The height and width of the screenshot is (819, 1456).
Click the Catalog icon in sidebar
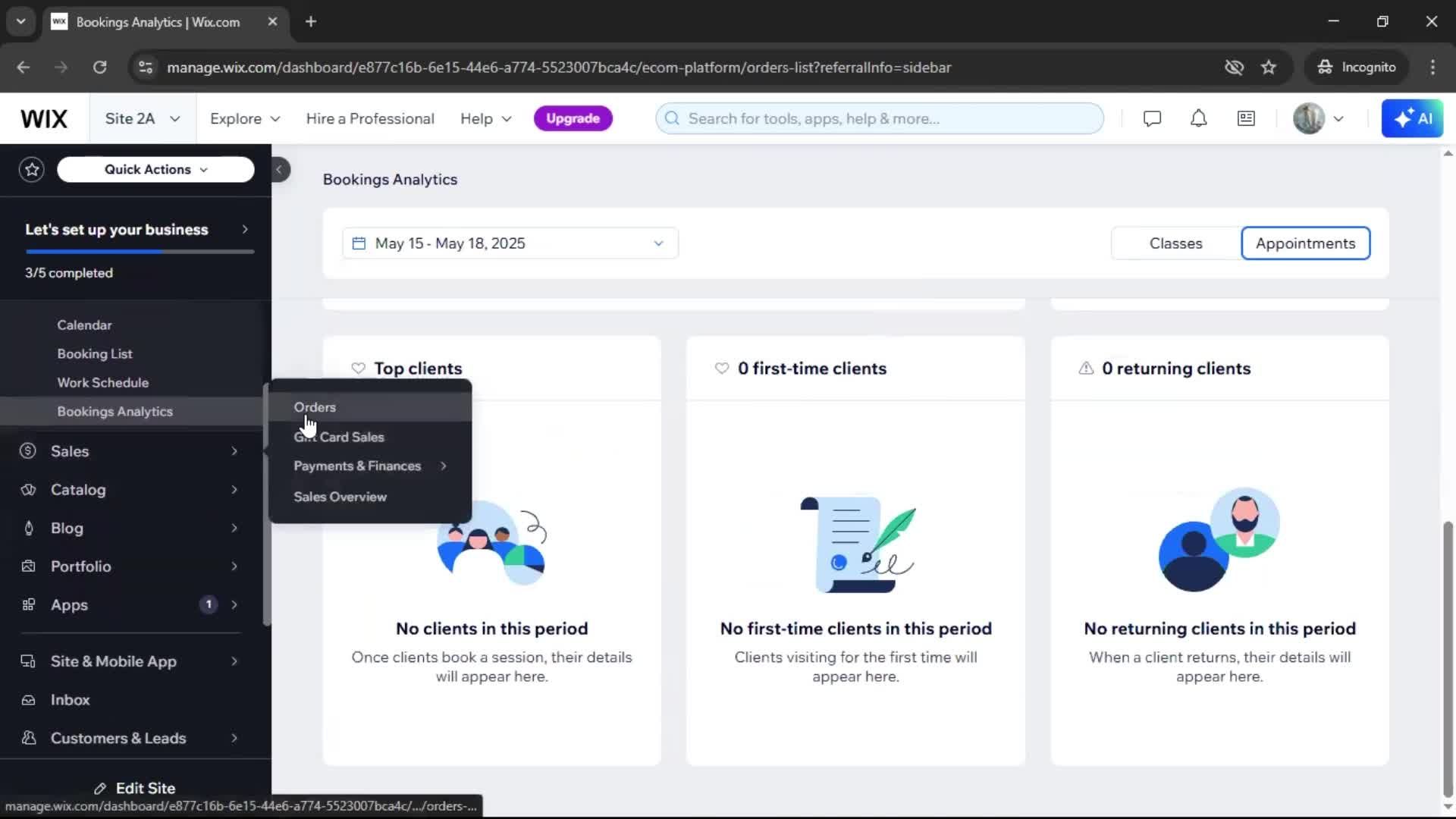coord(28,490)
